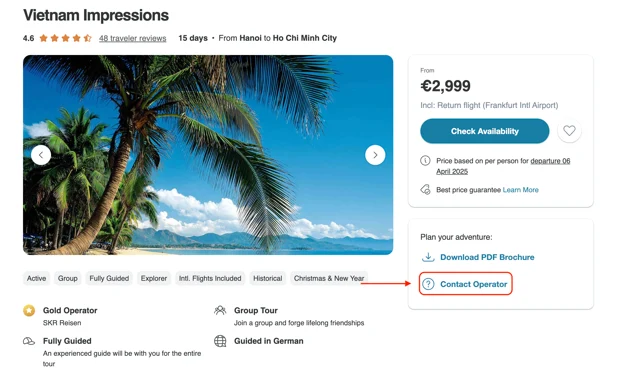Click the Check Availability button

484,131
